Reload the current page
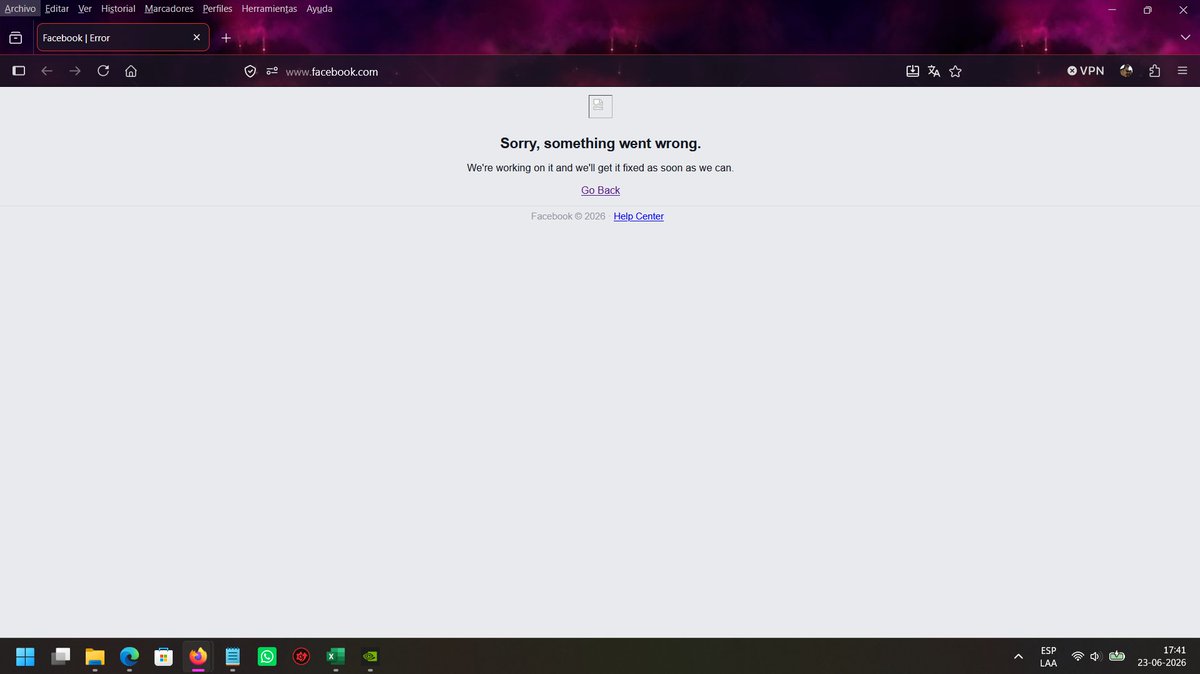Screen dimensions: 1200x674 click(103, 71)
